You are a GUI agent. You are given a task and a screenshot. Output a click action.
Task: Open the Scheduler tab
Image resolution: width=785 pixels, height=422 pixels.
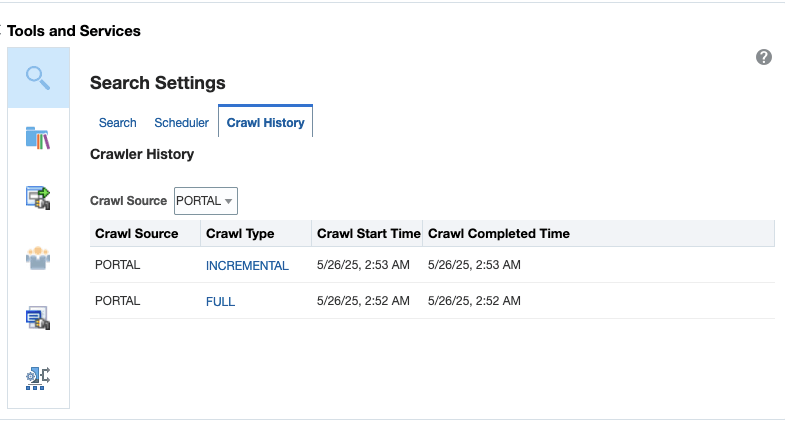click(181, 123)
